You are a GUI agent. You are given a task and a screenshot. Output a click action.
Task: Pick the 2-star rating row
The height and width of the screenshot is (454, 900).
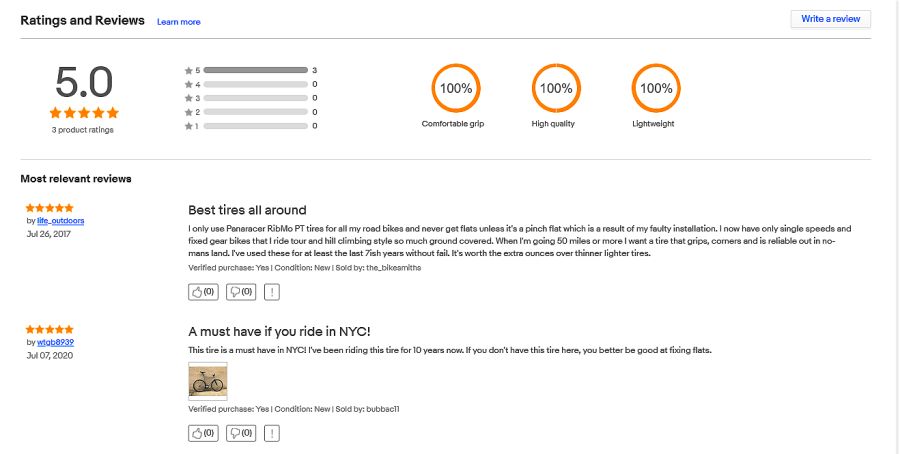click(x=251, y=112)
